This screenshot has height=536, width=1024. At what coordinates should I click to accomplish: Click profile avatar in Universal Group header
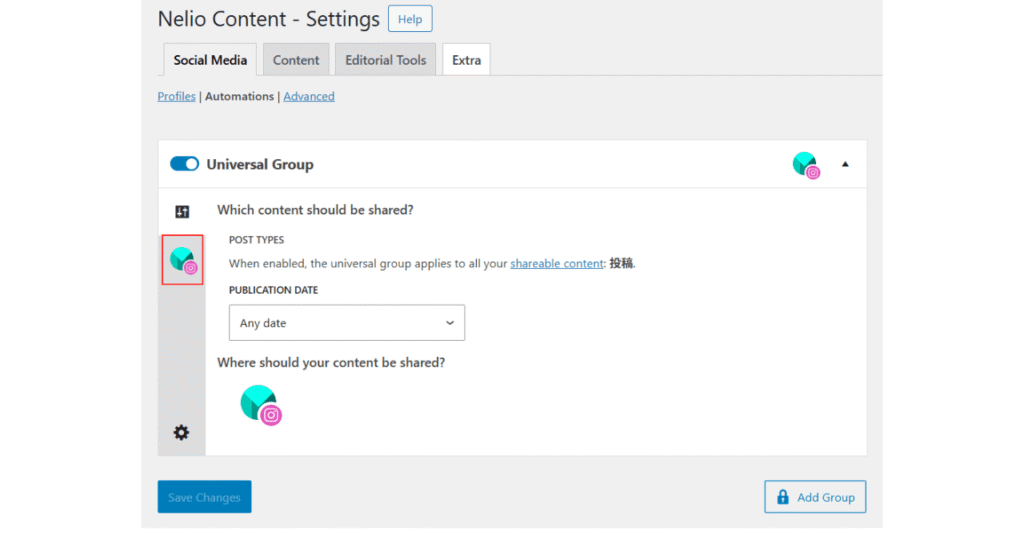point(806,165)
